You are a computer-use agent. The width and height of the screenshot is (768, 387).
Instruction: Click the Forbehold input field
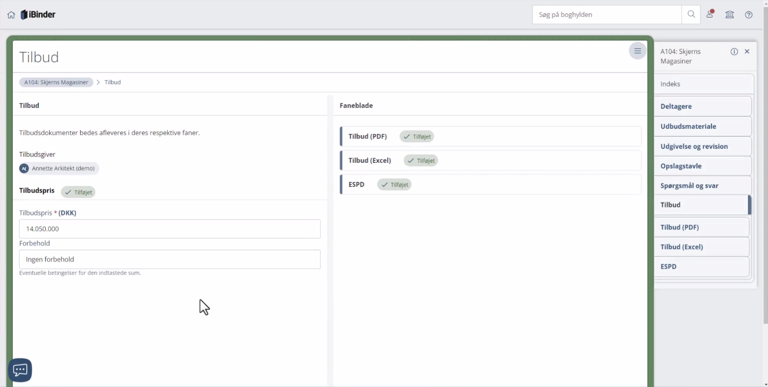(170, 259)
